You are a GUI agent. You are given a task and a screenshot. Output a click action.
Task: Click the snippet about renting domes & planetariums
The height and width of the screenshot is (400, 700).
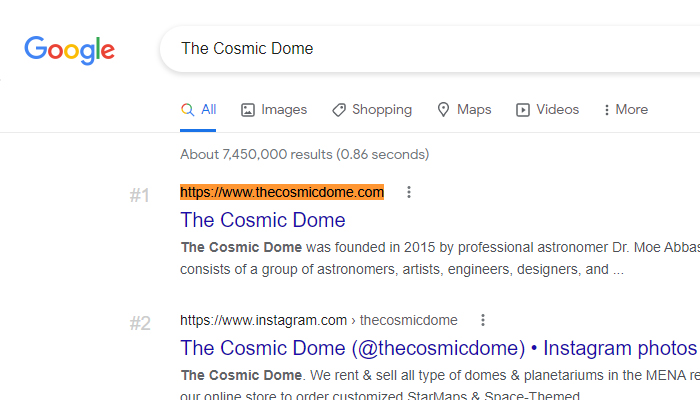click(440, 385)
